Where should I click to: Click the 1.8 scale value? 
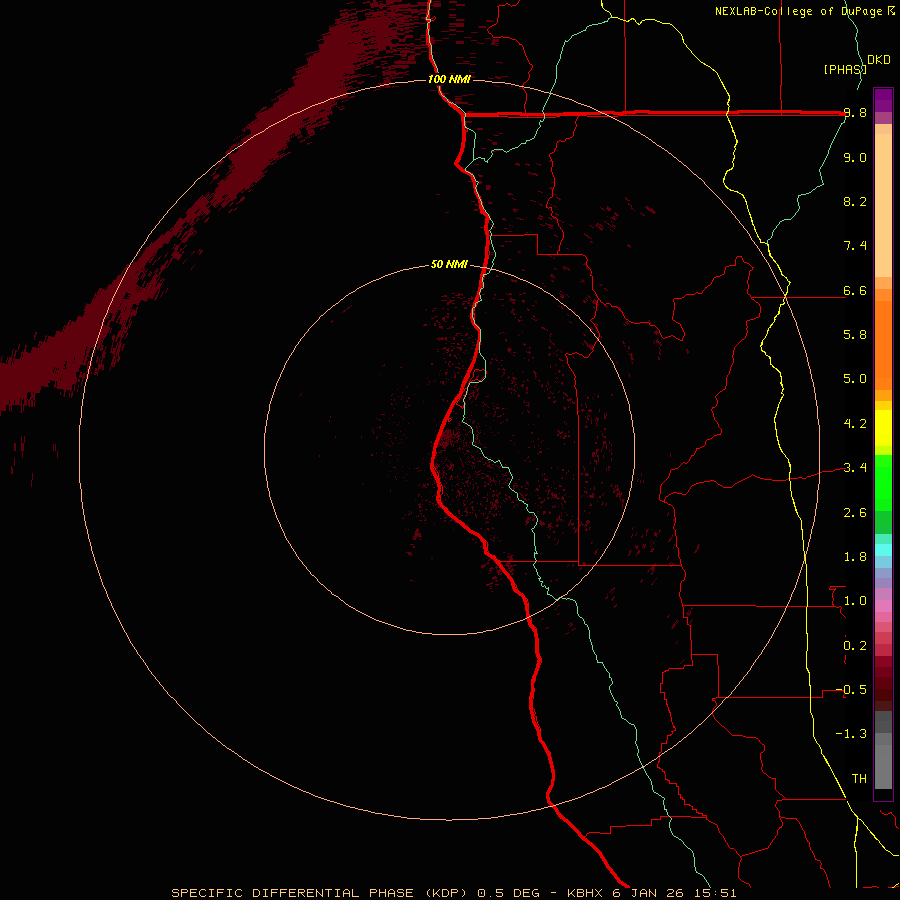click(855, 556)
